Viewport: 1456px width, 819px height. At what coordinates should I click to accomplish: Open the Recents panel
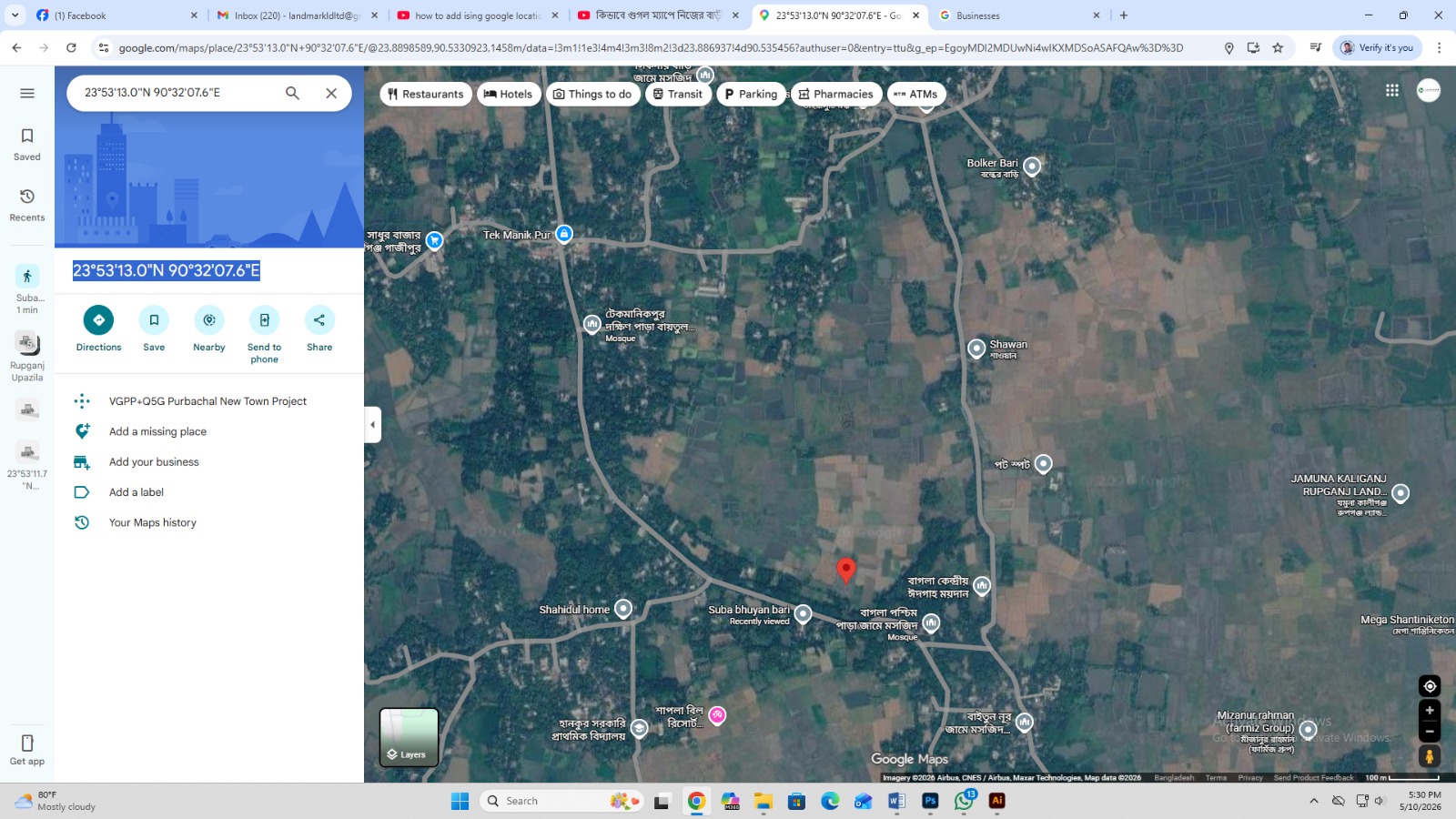pyautogui.click(x=27, y=206)
